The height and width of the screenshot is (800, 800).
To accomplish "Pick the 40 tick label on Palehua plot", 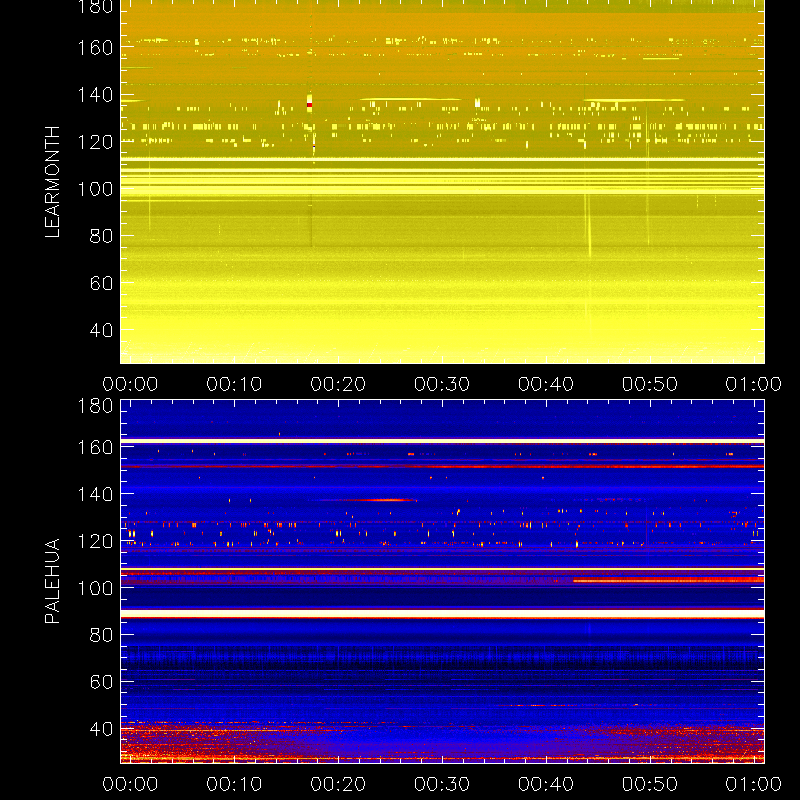I will (x=102, y=729).
